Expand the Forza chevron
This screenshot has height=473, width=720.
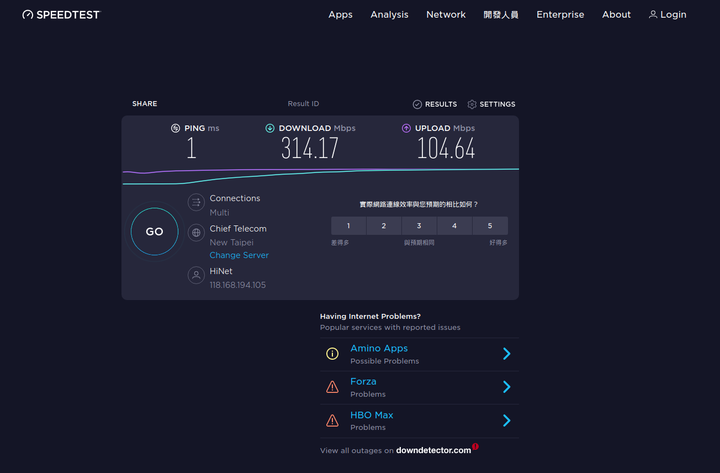tap(506, 387)
